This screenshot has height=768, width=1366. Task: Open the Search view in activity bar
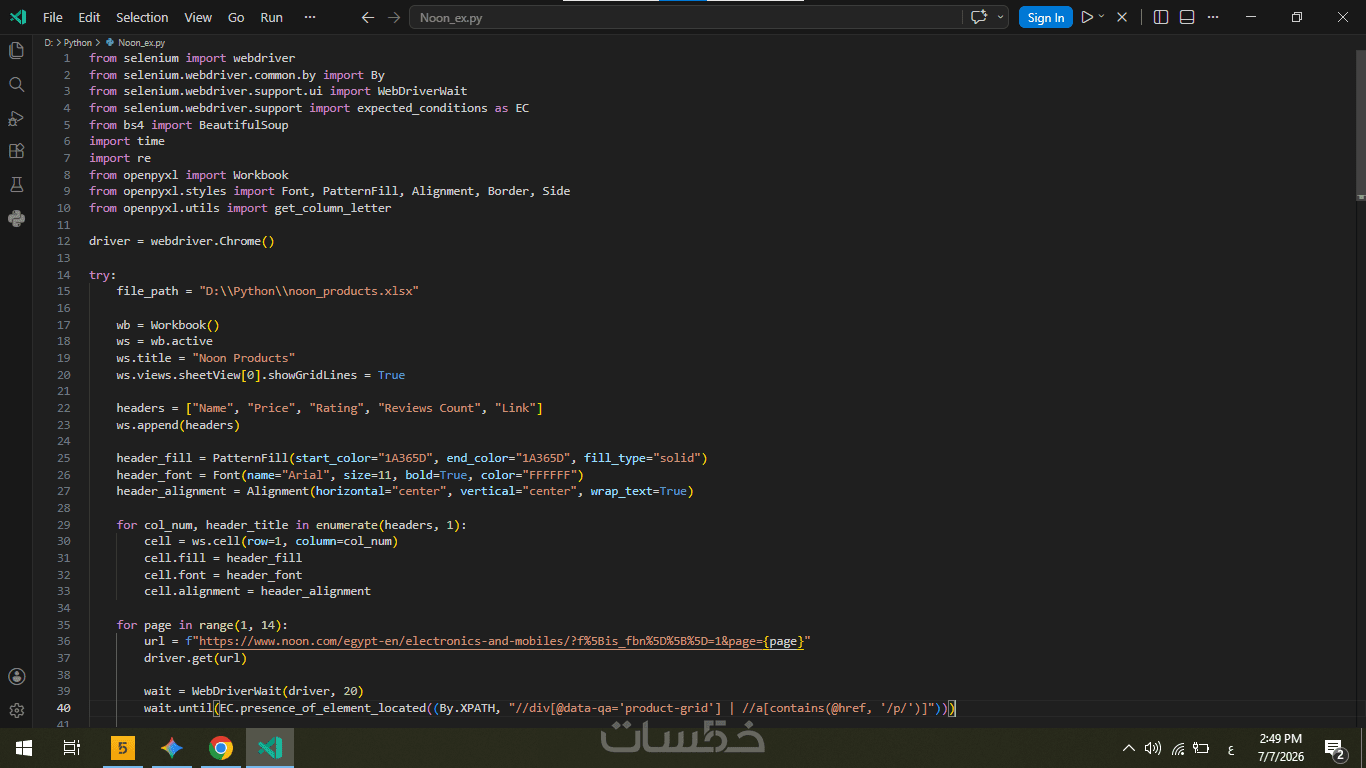click(x=16, y=84)
